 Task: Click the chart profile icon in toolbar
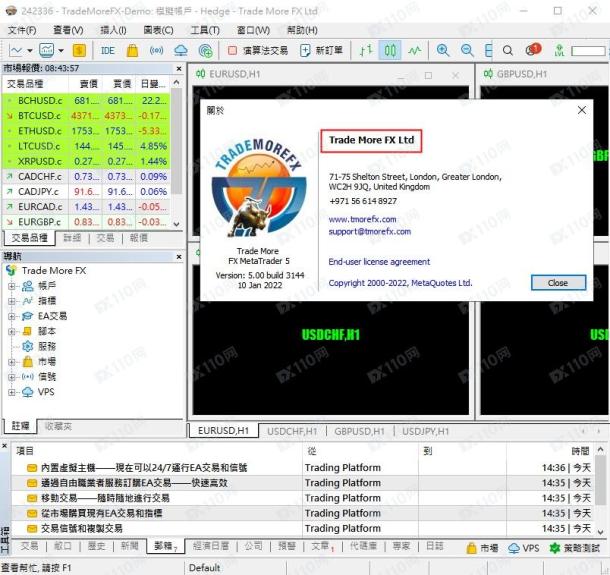tap(47, 50)
